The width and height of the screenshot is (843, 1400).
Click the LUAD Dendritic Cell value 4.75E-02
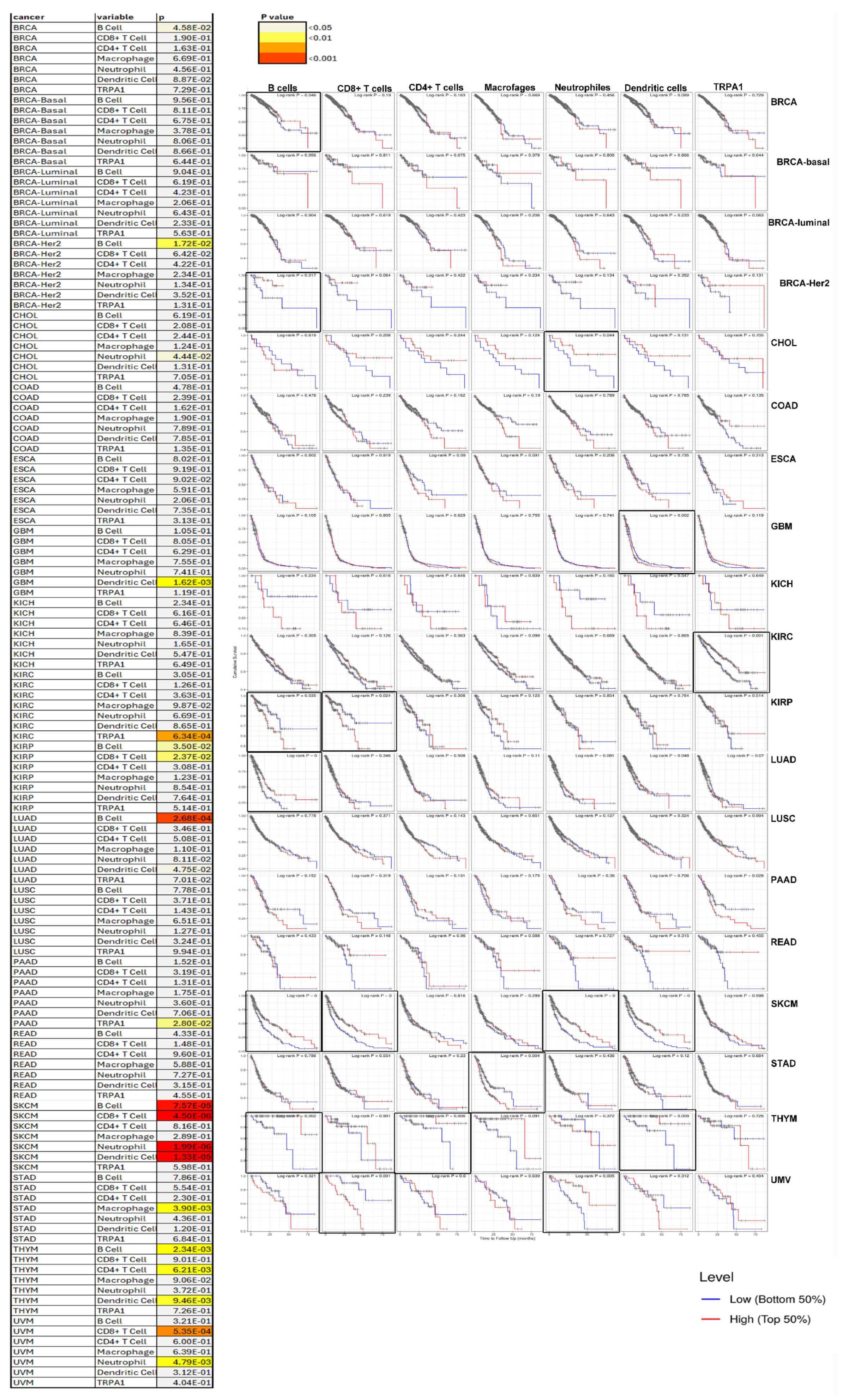[185, 870]
